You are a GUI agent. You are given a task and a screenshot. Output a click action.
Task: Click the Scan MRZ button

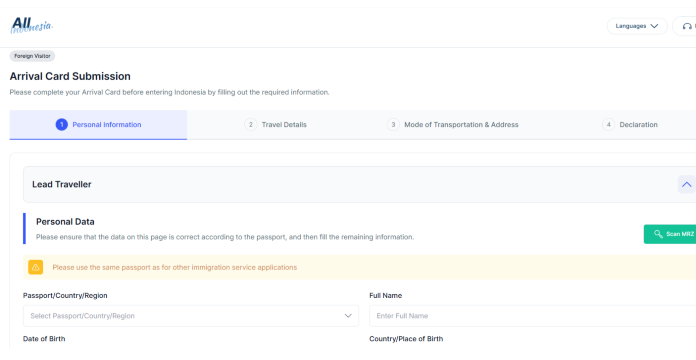click(x=670, y=234)
